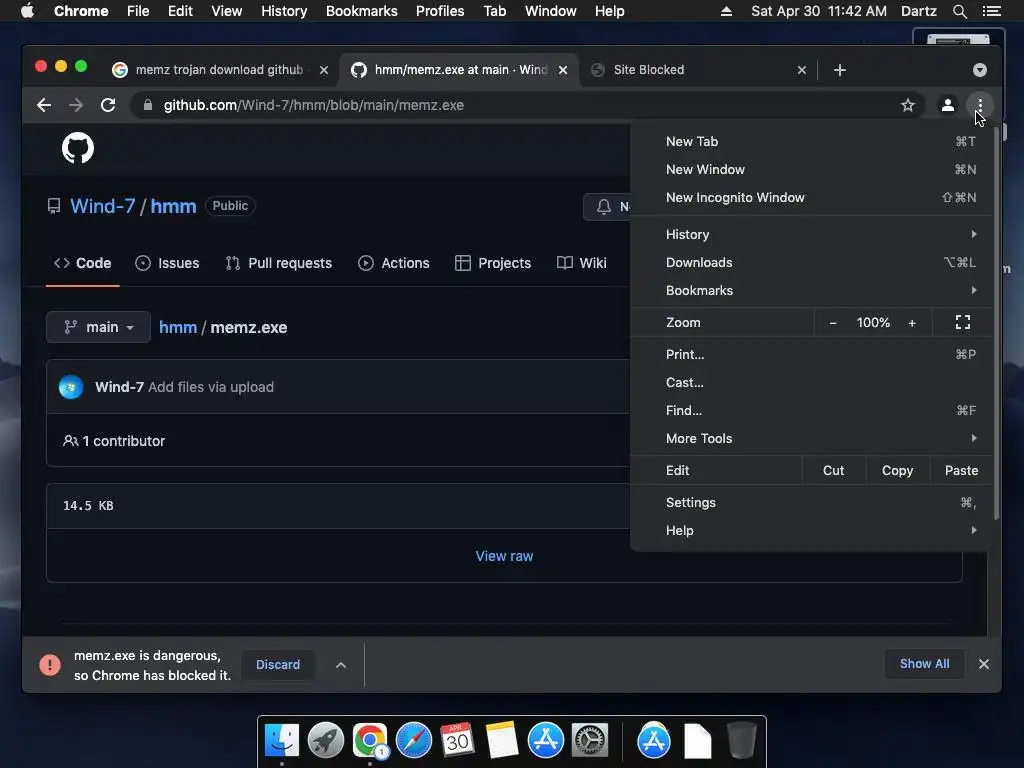
Task: Click the notifications bell button
Action: (x=607, y=207)
